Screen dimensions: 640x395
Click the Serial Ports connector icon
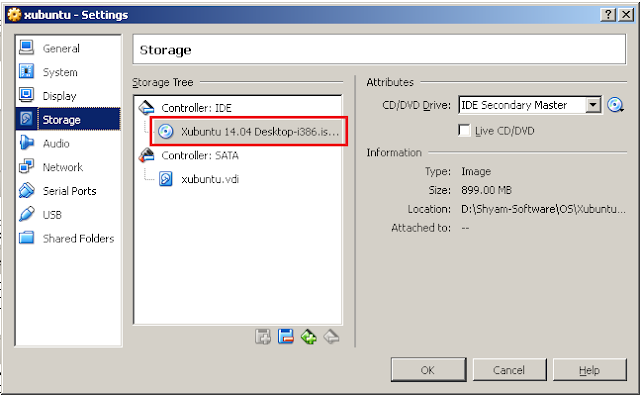[x=27, y=190]
